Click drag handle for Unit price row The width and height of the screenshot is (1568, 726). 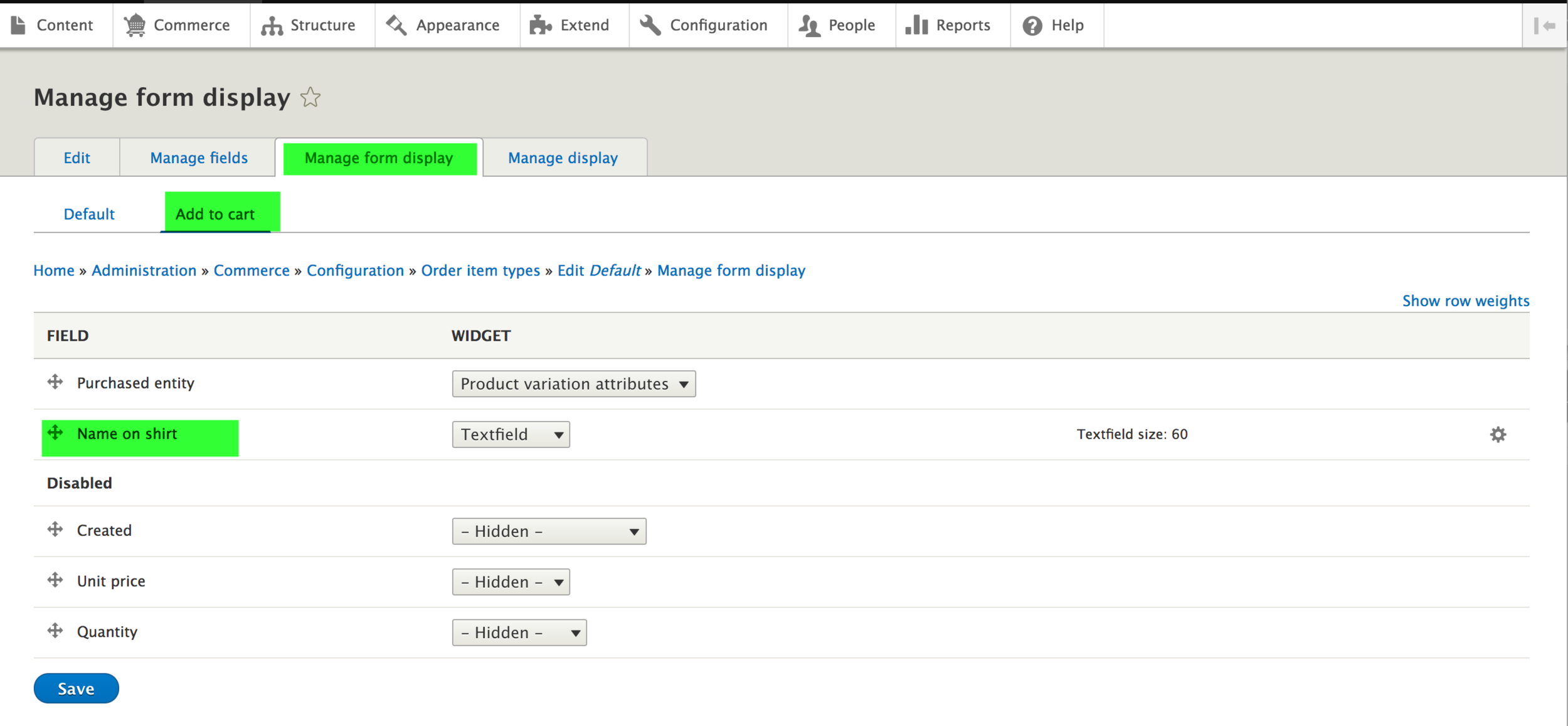[x=55, y=580]
